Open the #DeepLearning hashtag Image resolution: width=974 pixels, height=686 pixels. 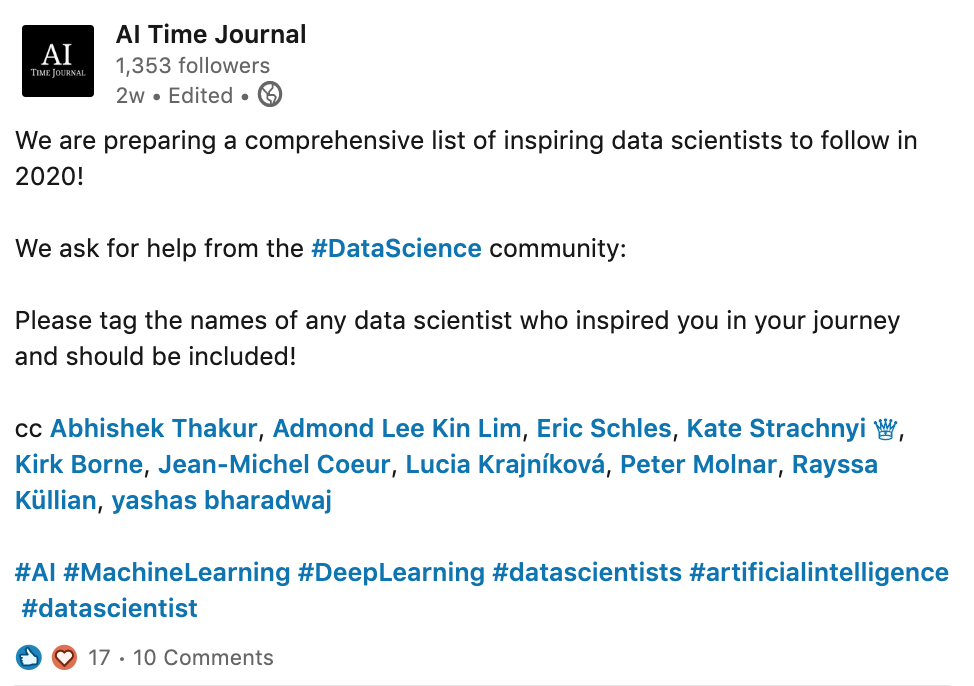391,572
